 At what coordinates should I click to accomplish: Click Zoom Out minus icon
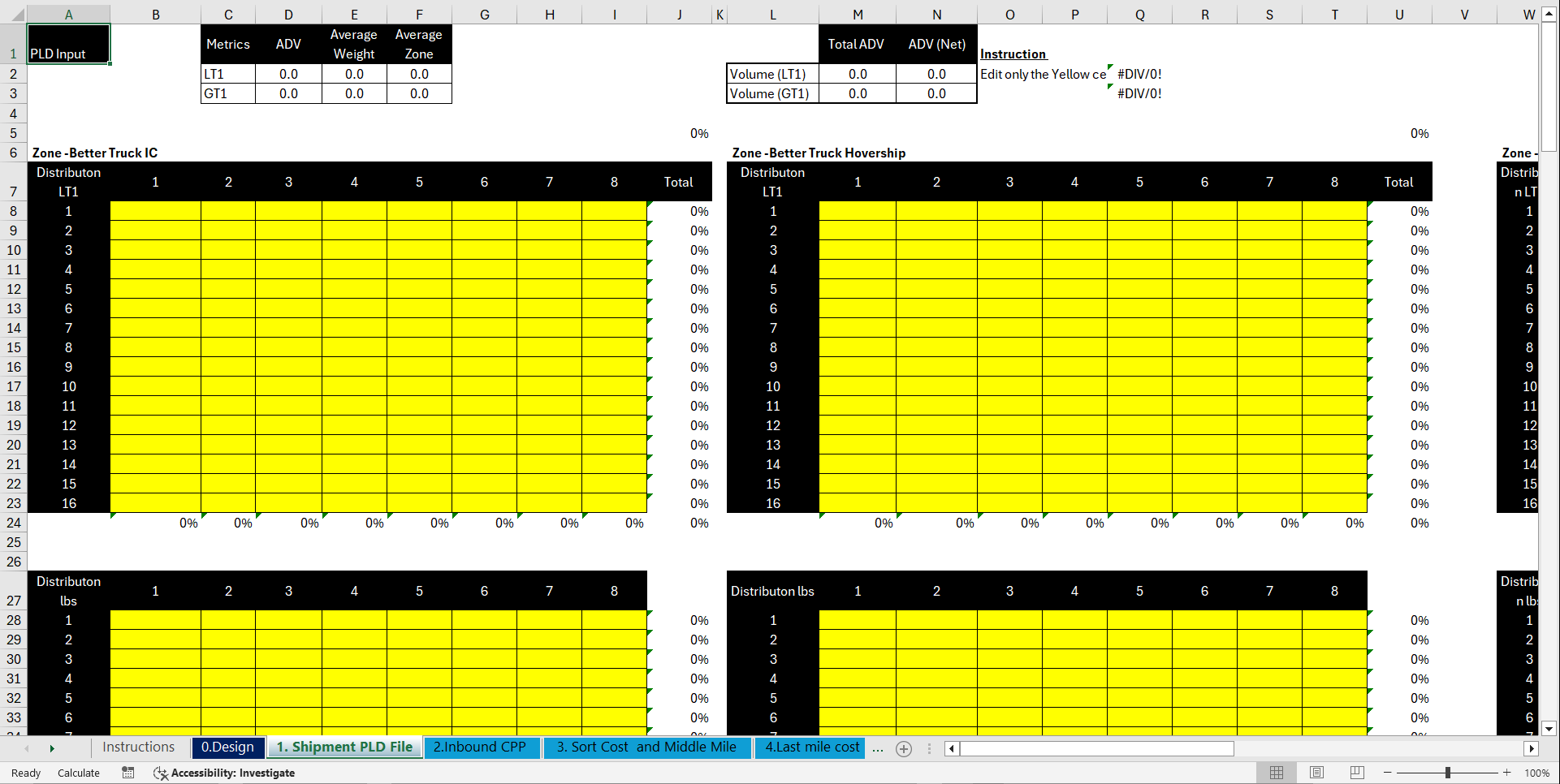point(1388,773)
